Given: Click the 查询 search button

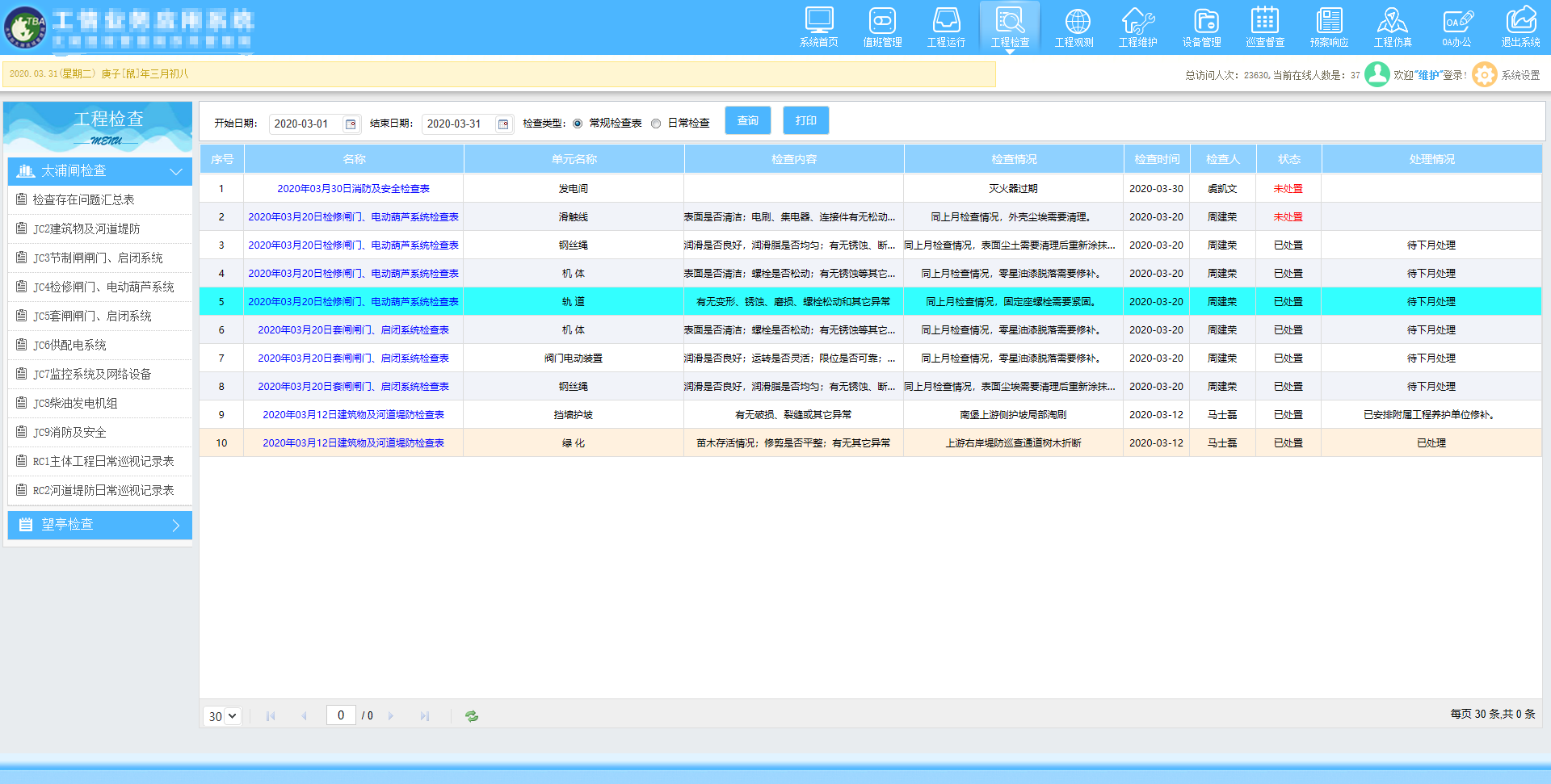Looking at the screenshot, I should point(748,120).
